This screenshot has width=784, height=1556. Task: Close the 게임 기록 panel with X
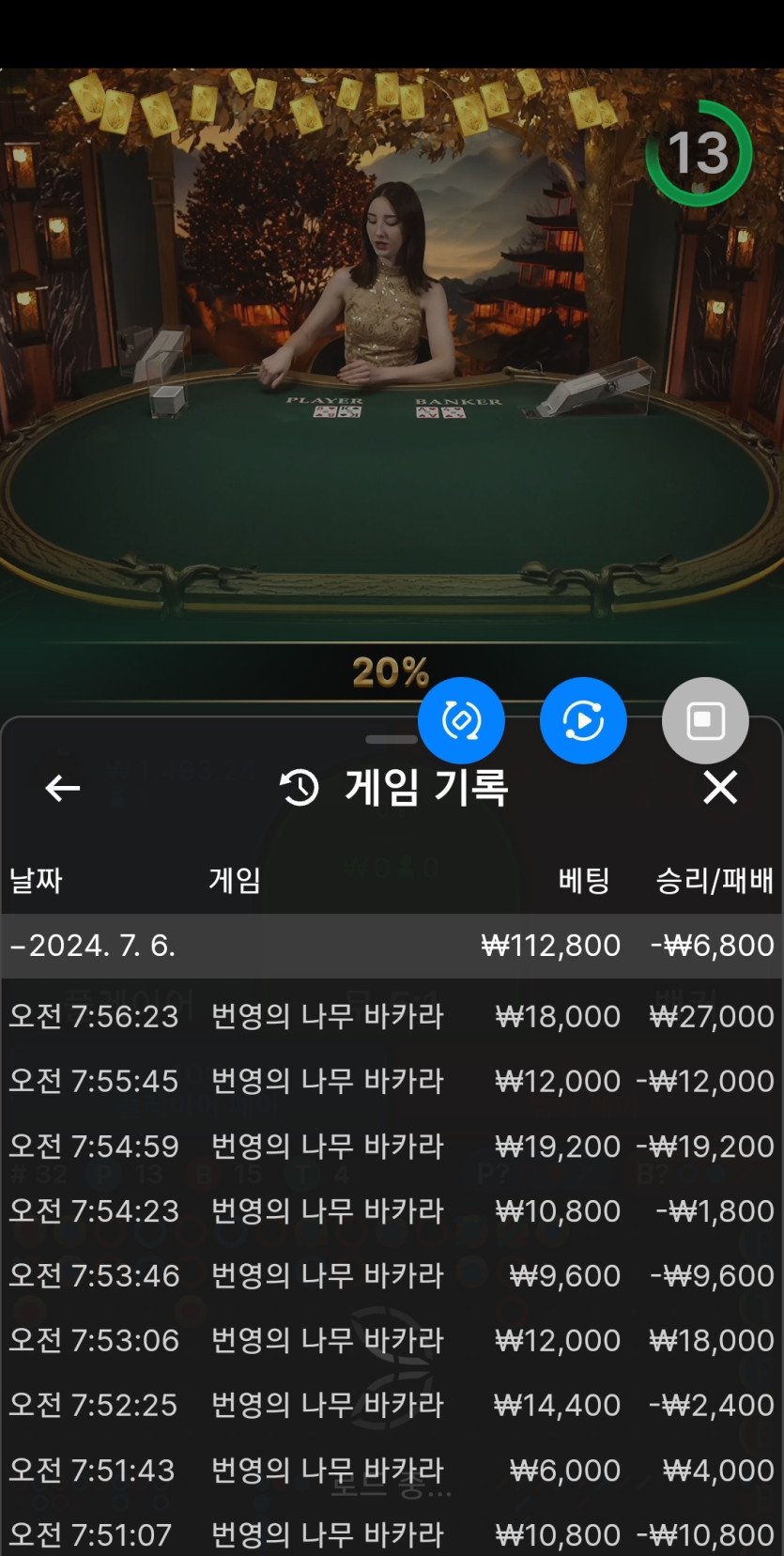tap(720, 787)
